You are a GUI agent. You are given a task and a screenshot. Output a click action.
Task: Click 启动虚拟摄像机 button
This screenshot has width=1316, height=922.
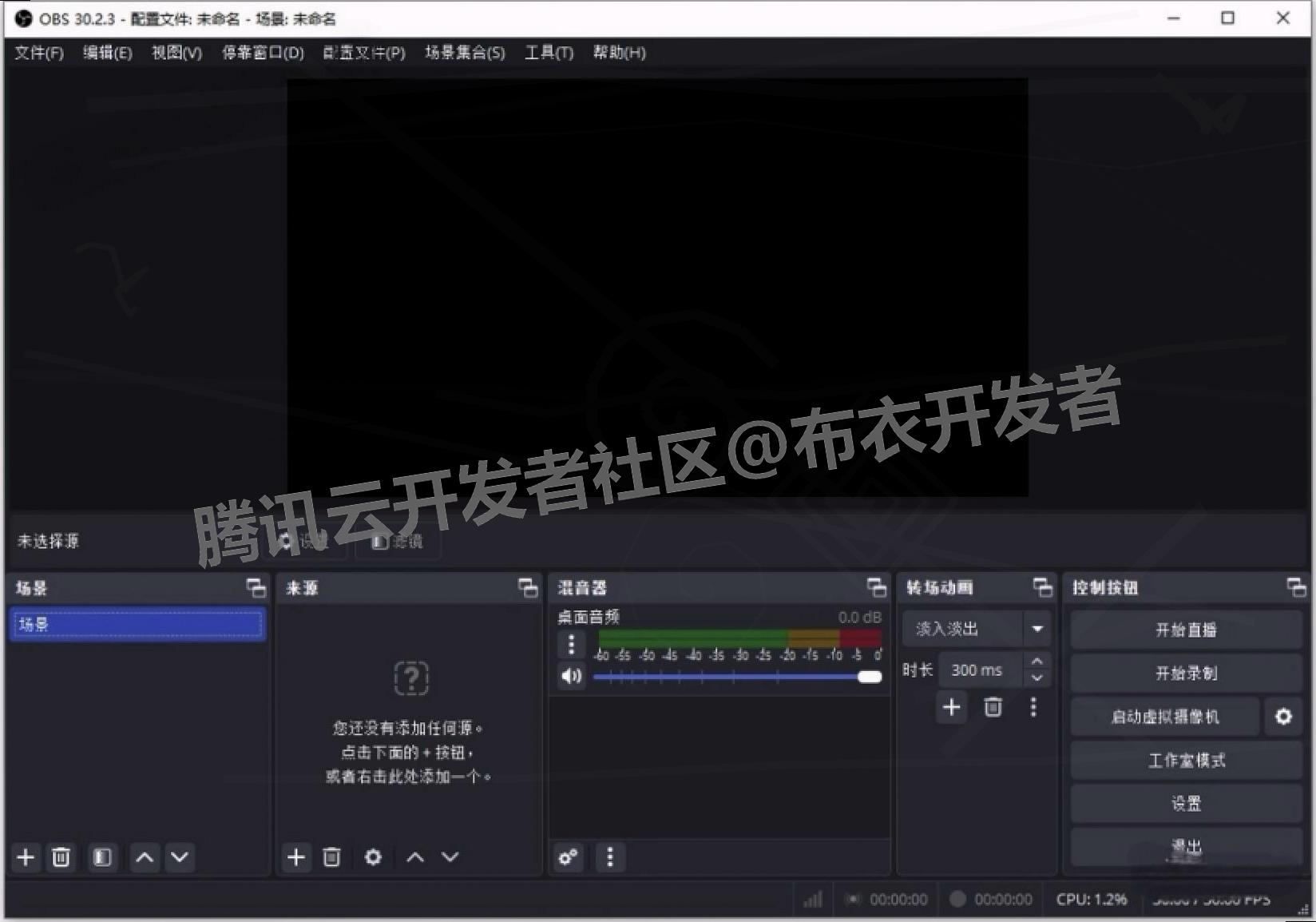tap(1165, 717)
